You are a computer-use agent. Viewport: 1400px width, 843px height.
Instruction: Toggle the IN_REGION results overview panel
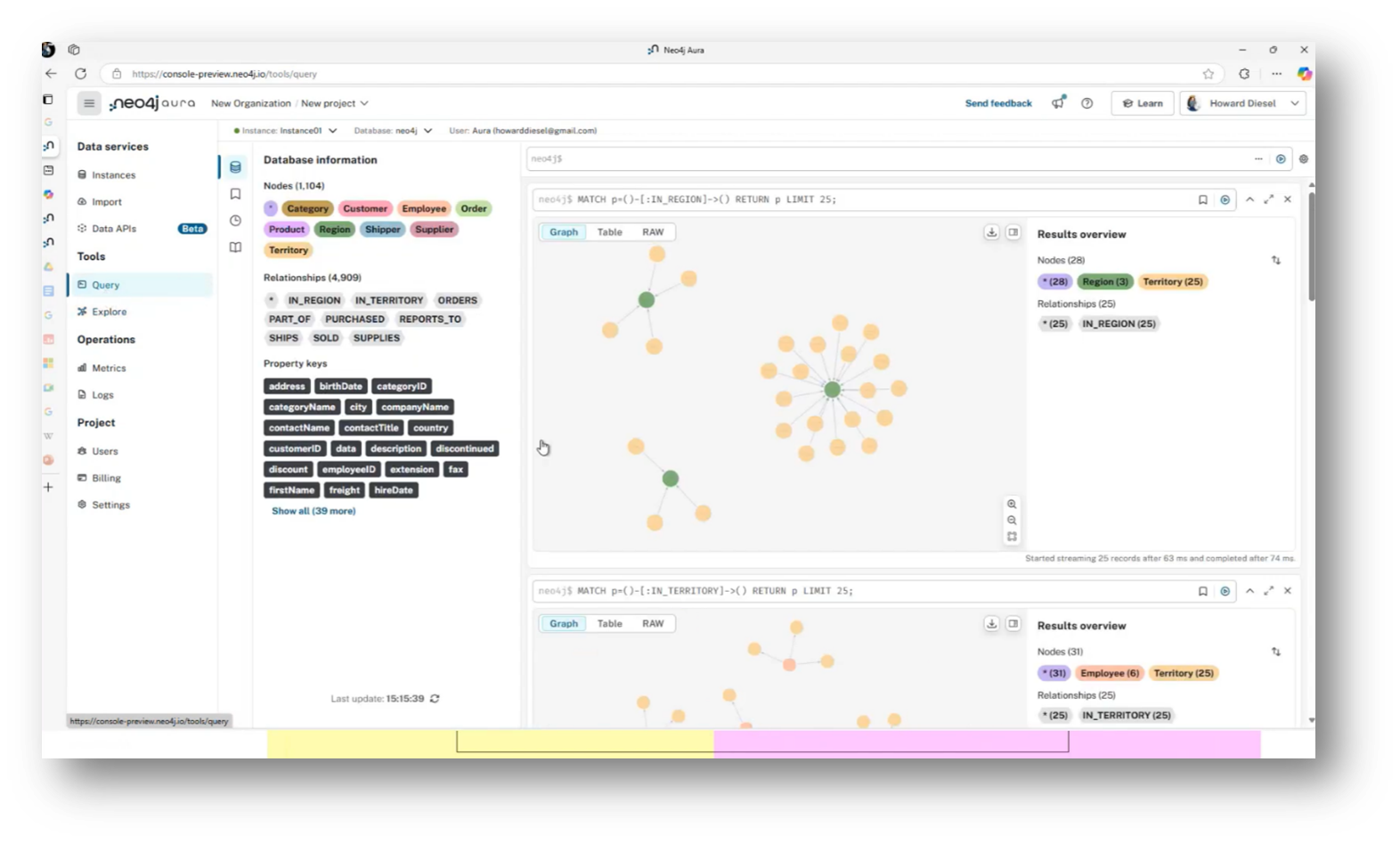(1013, 232)
